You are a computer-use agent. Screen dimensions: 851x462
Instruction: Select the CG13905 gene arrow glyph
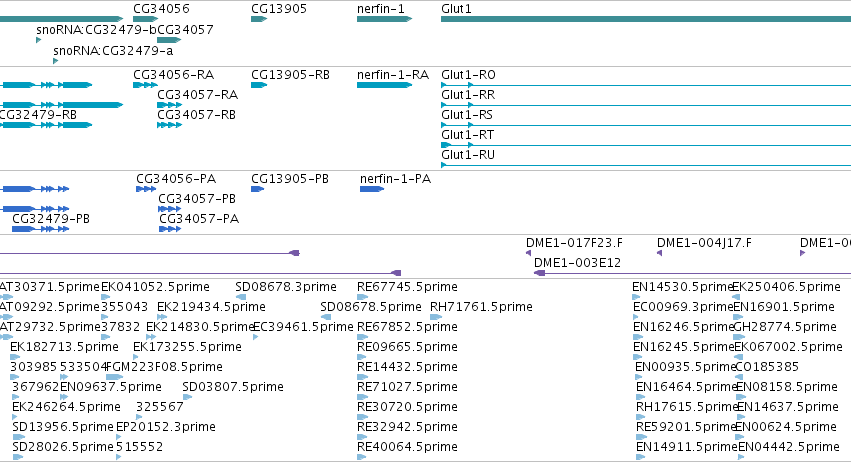pyautogui.click(x=259, y=19)
